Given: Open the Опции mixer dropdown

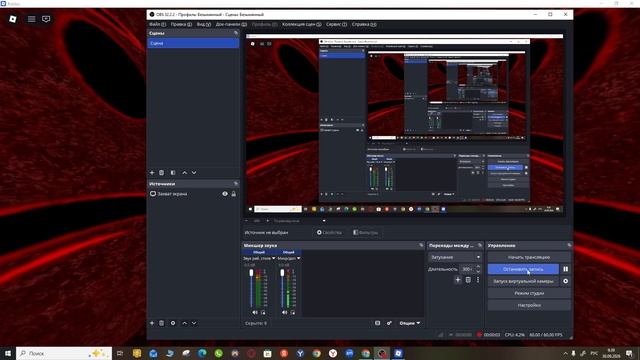Looking at the screenshot, I should click(409, 323).
